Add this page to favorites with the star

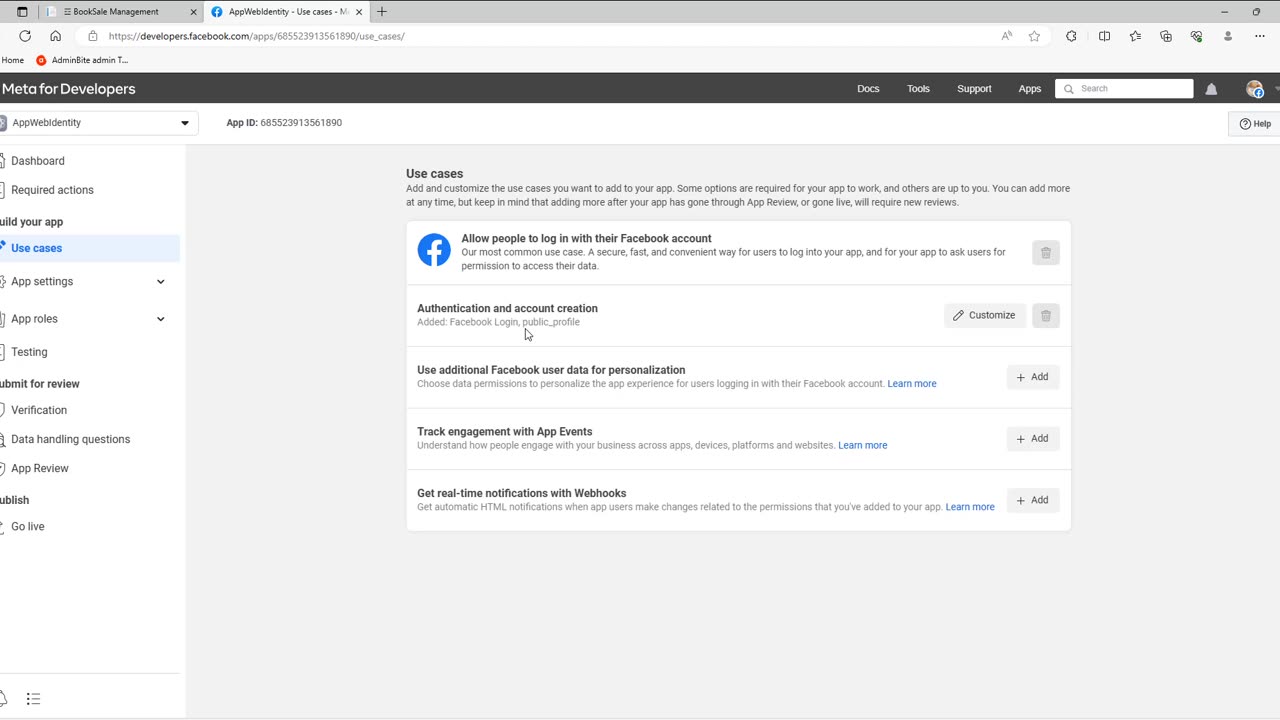[x=1034, y=36]
